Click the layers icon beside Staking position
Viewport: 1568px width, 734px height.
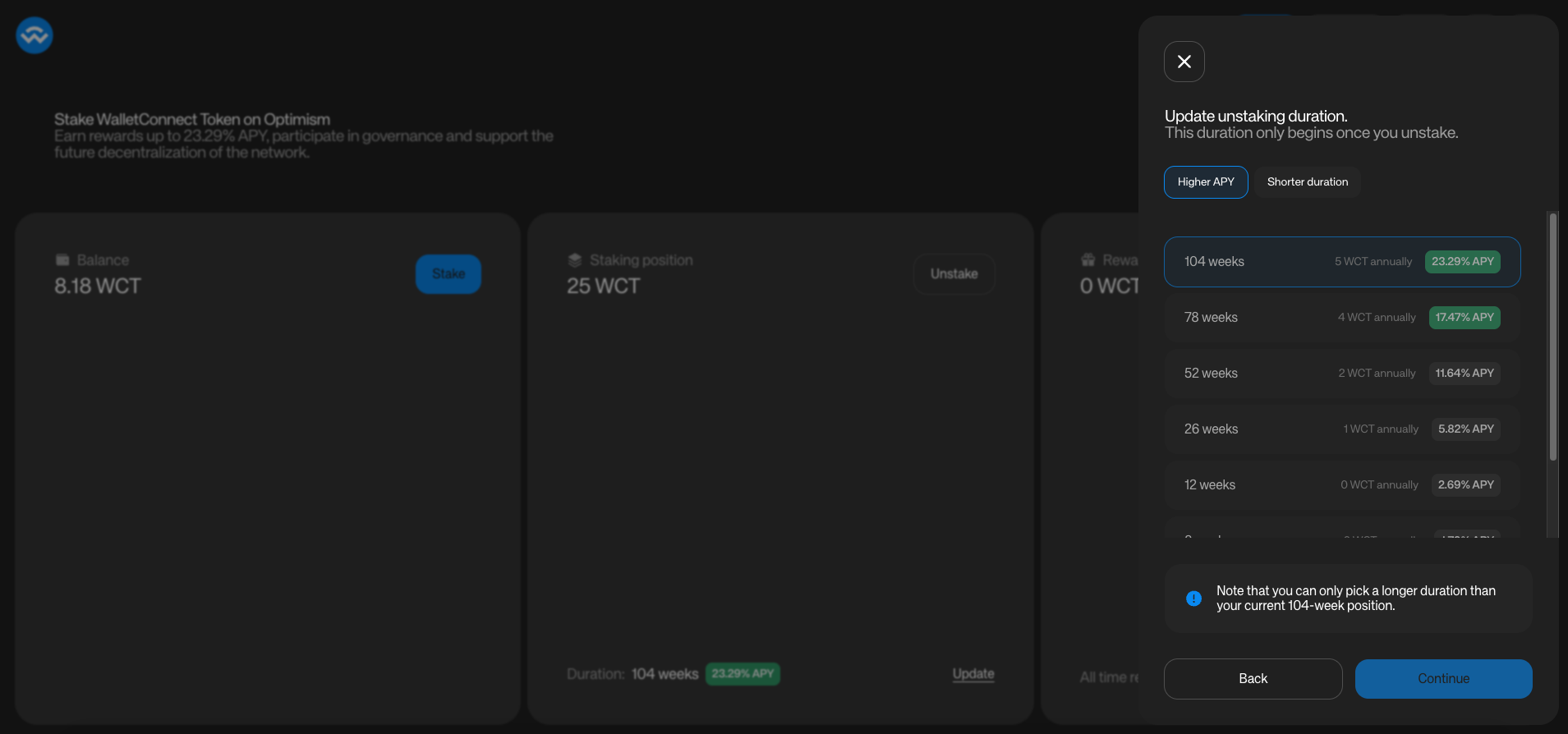(575, 260)
